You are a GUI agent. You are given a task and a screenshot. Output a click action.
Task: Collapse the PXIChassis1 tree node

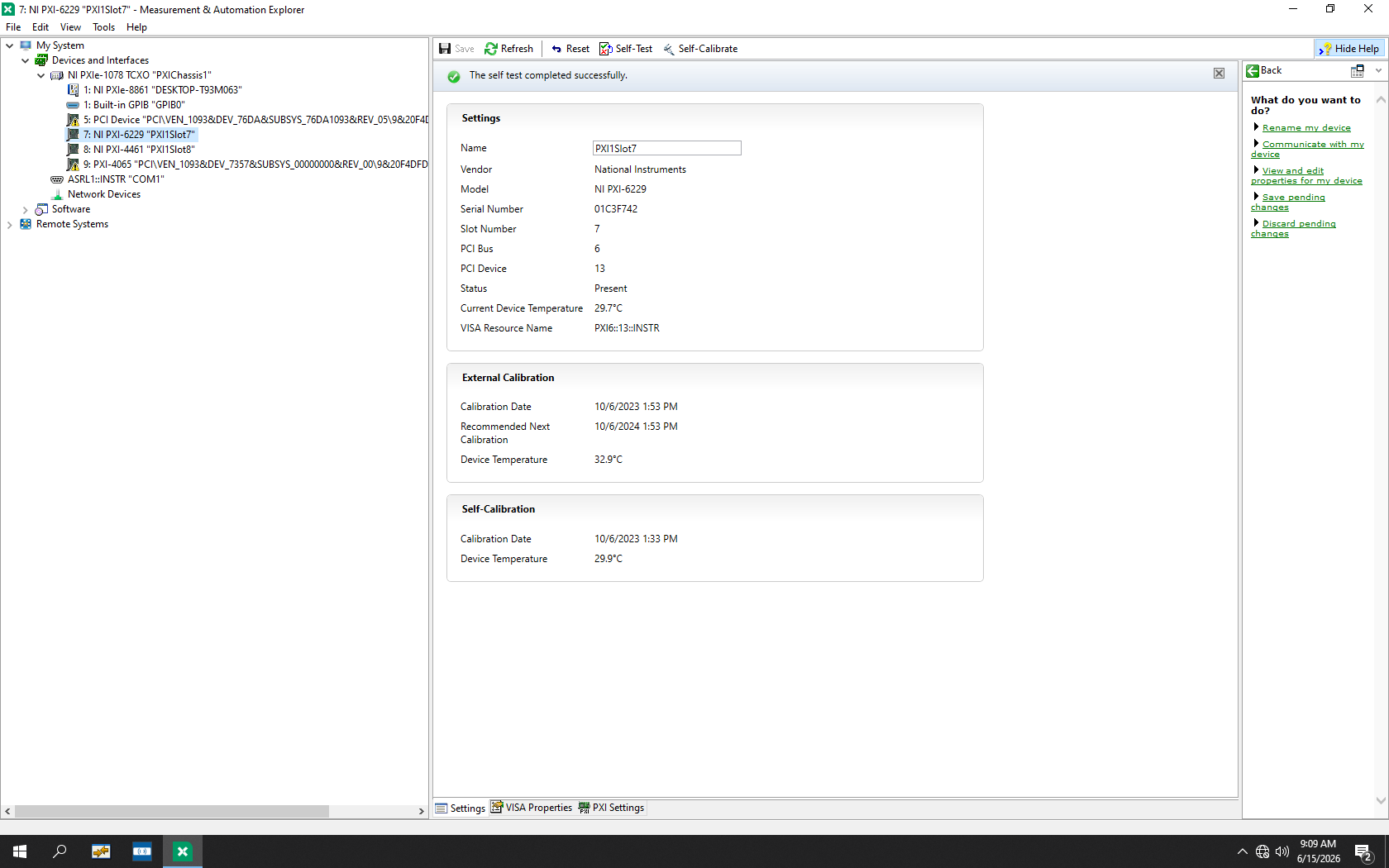(41, 75)
